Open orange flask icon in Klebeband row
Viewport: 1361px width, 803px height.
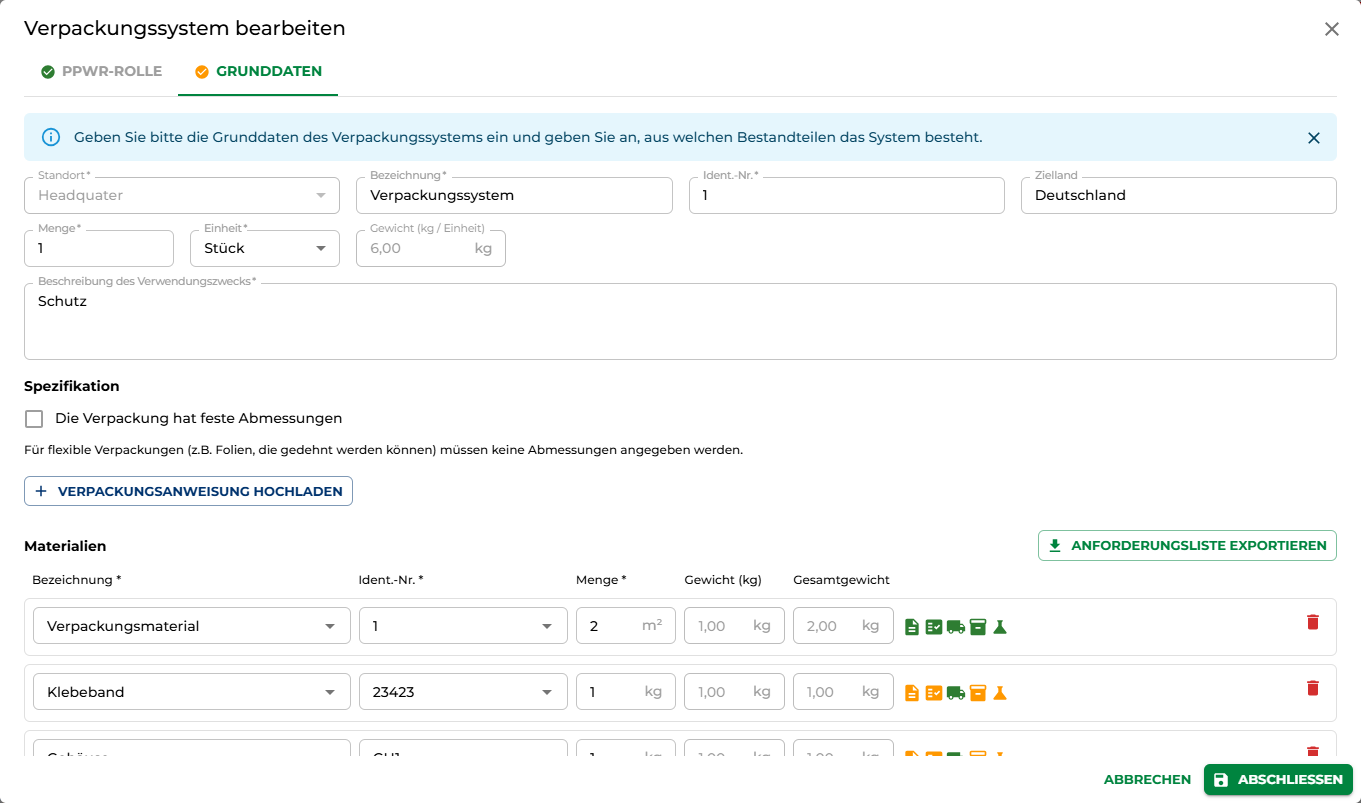(1000, 693)
